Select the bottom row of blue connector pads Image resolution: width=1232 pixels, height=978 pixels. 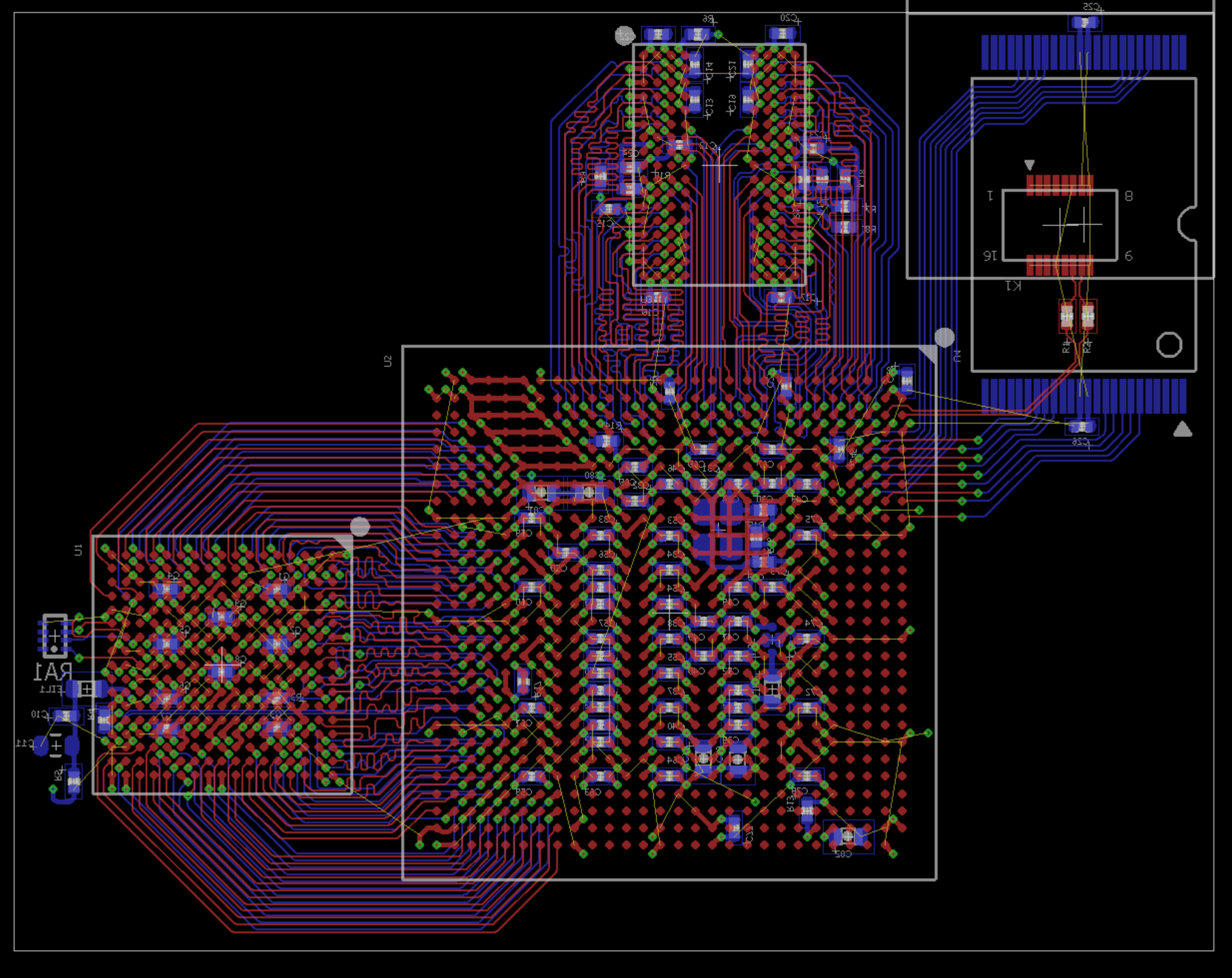click(x=1083, y=396)
